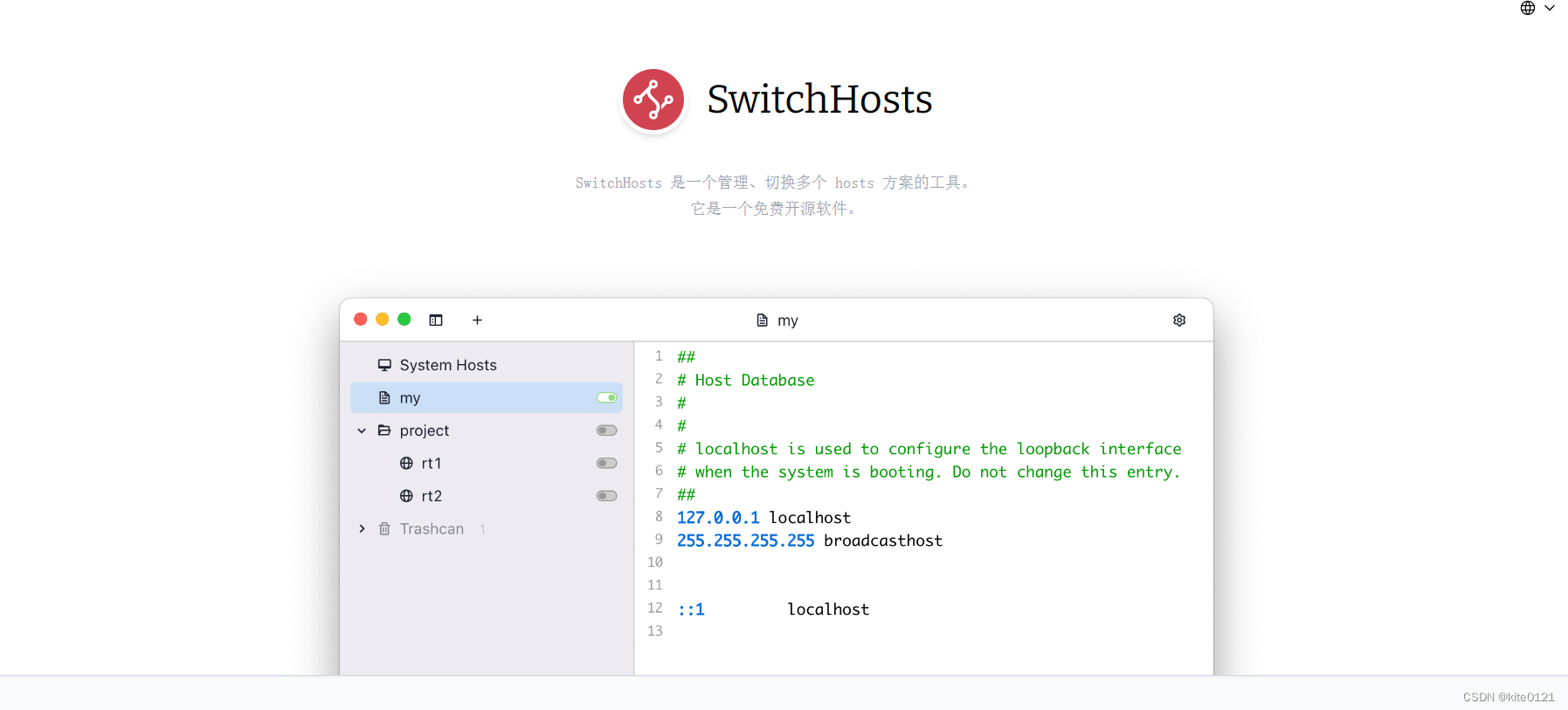Click the '255.255.255.255' IP text
Screen dimensions: 1568x710
coord(745,541)
